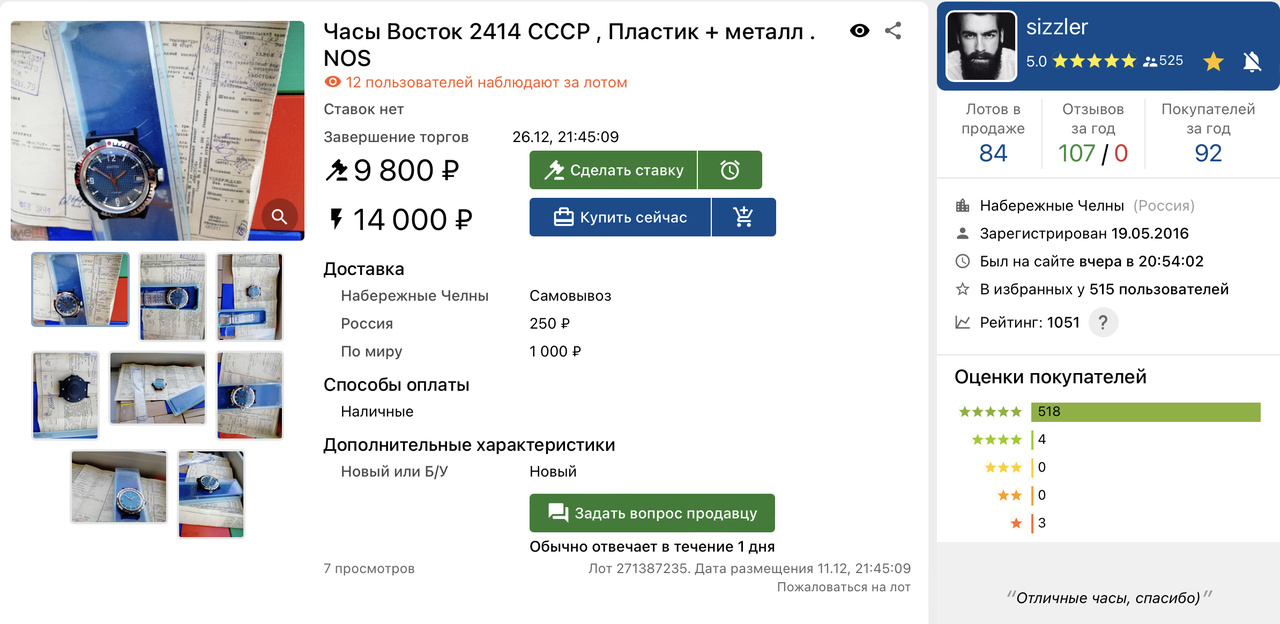Click the magnifier zoom icon on main photo
Screen dimensions: 1280x624
(x=279, y=215)
